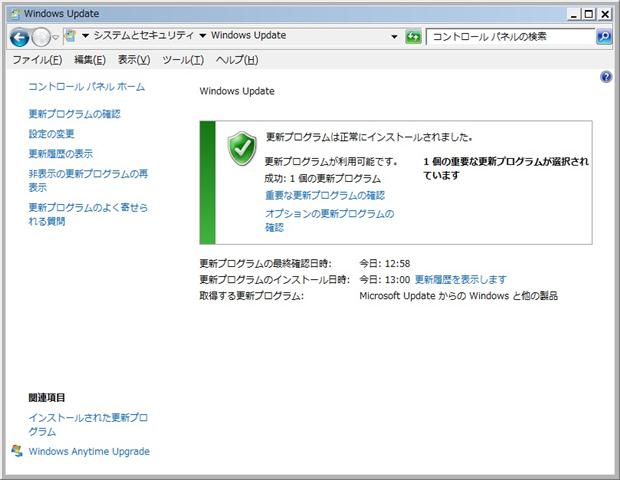Click the Windows Update page heading
The width and height of the screenshot is (620, 480).
(x=237, y=91)
